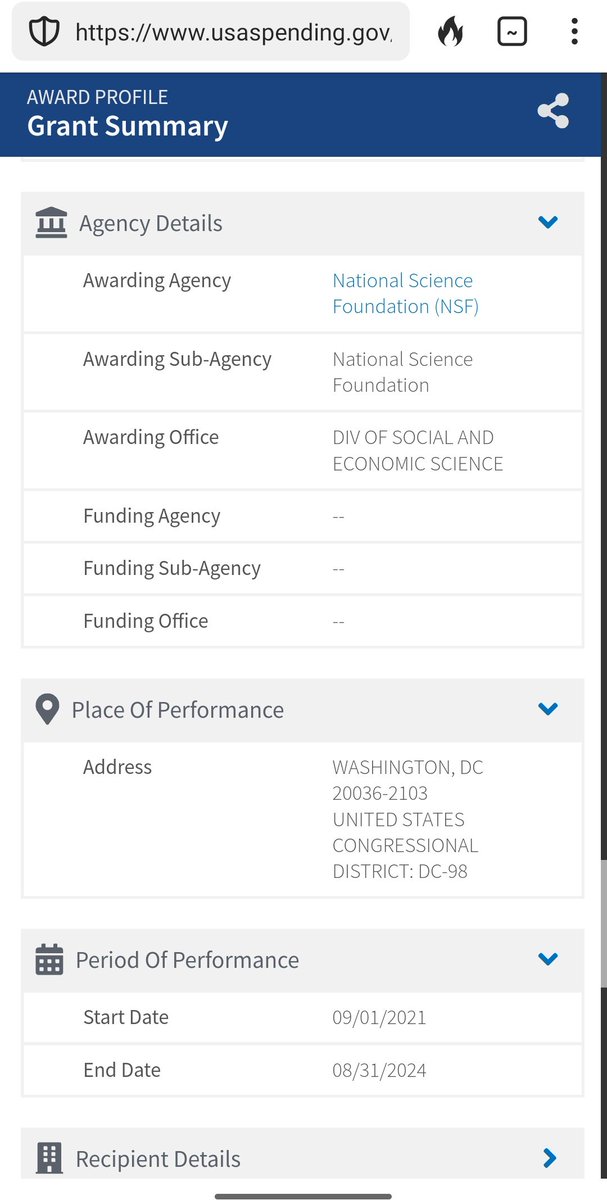Expand the Recipient Details section chevron
Image resolution: width=607 pixels, height=1200 pixels.
click(x=549, y=1158)
